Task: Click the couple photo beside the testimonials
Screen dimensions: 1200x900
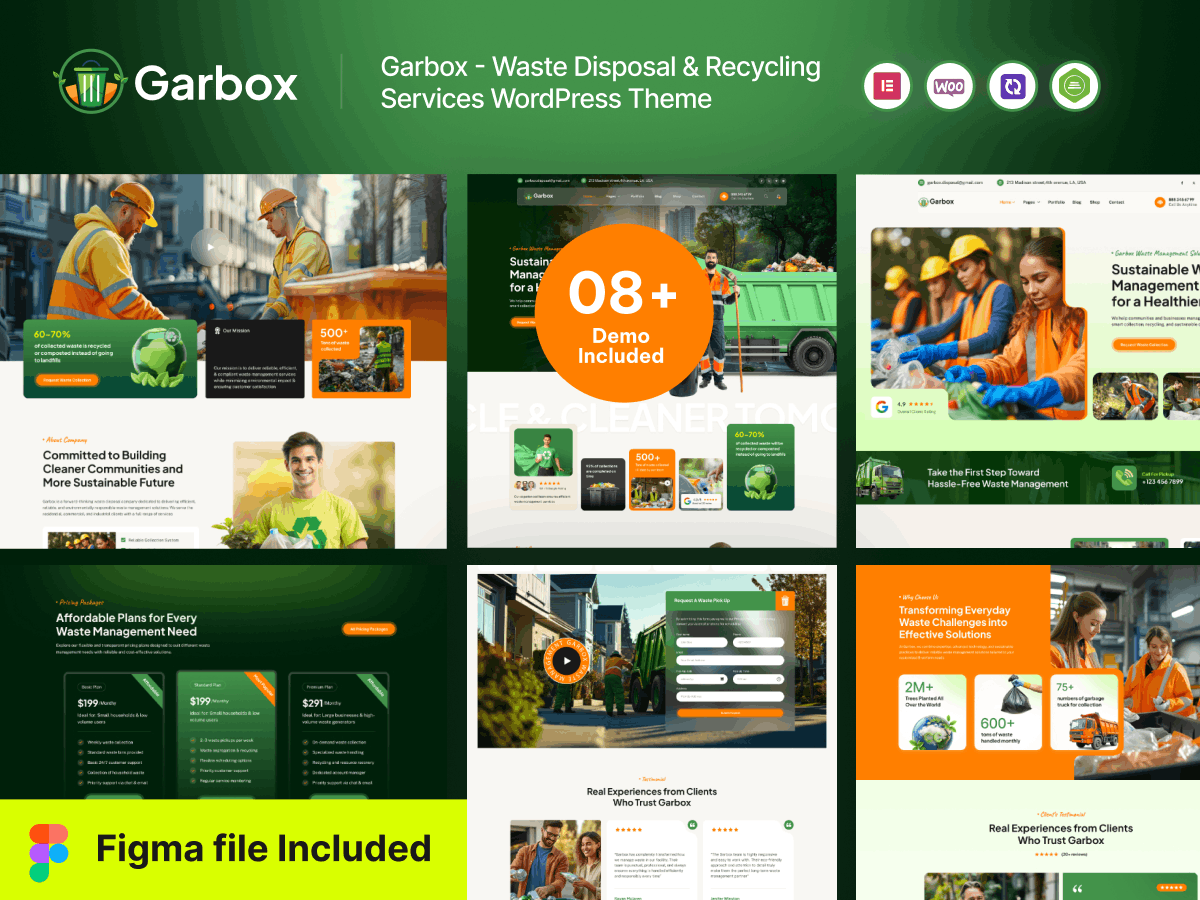Action: 555,860
